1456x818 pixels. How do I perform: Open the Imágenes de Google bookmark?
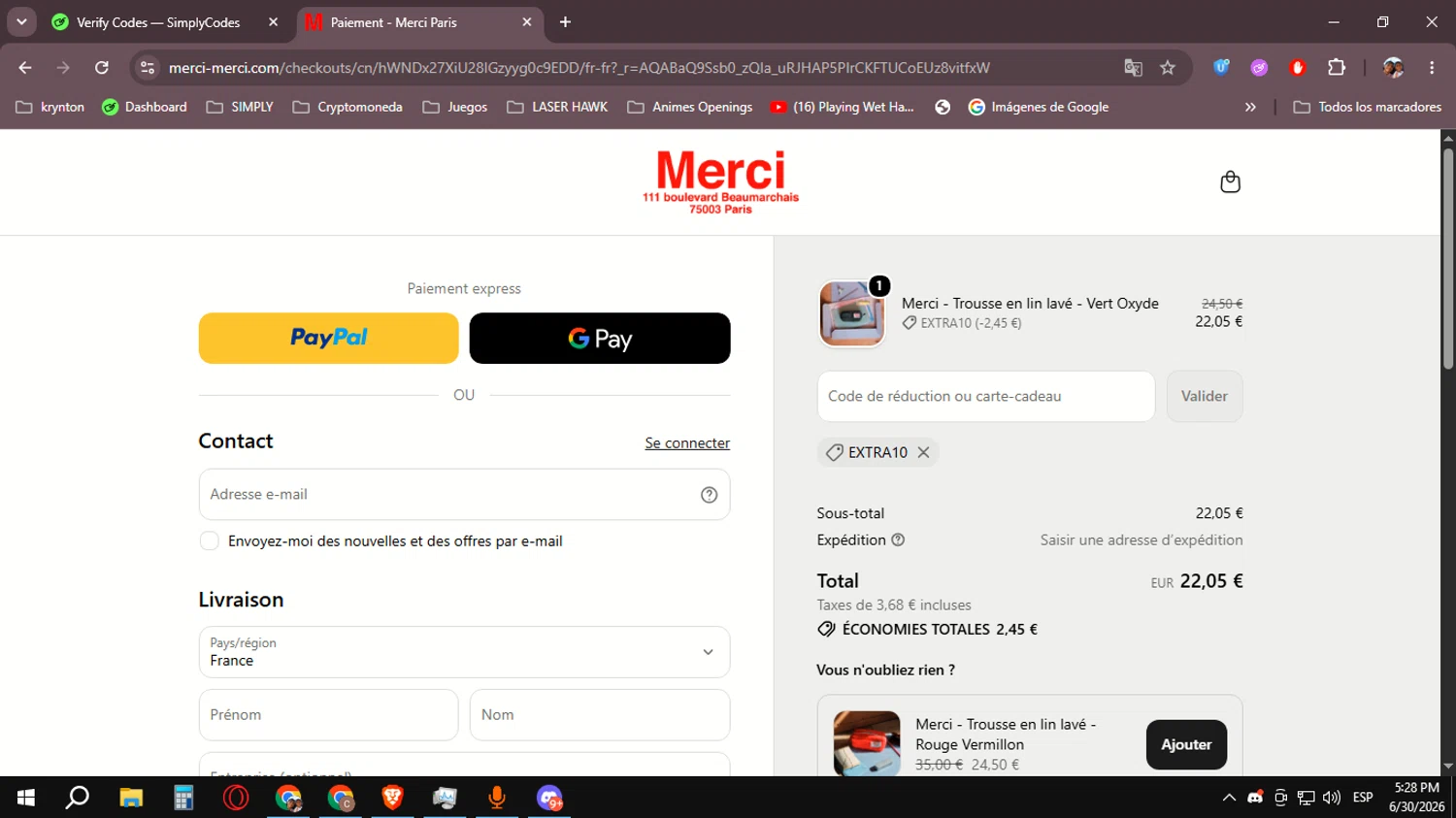coord(1039,108)
